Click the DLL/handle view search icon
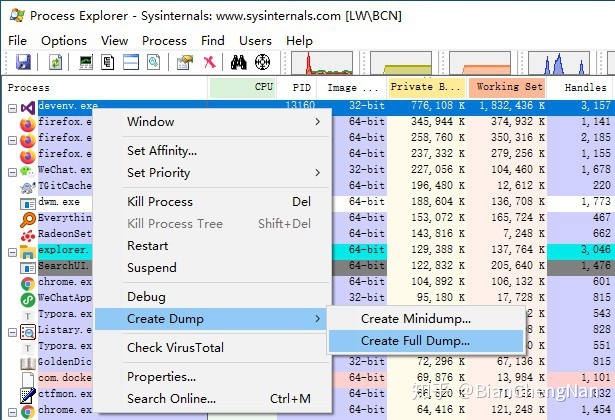The width and height of the screenshot is (615, 420). 153,62
